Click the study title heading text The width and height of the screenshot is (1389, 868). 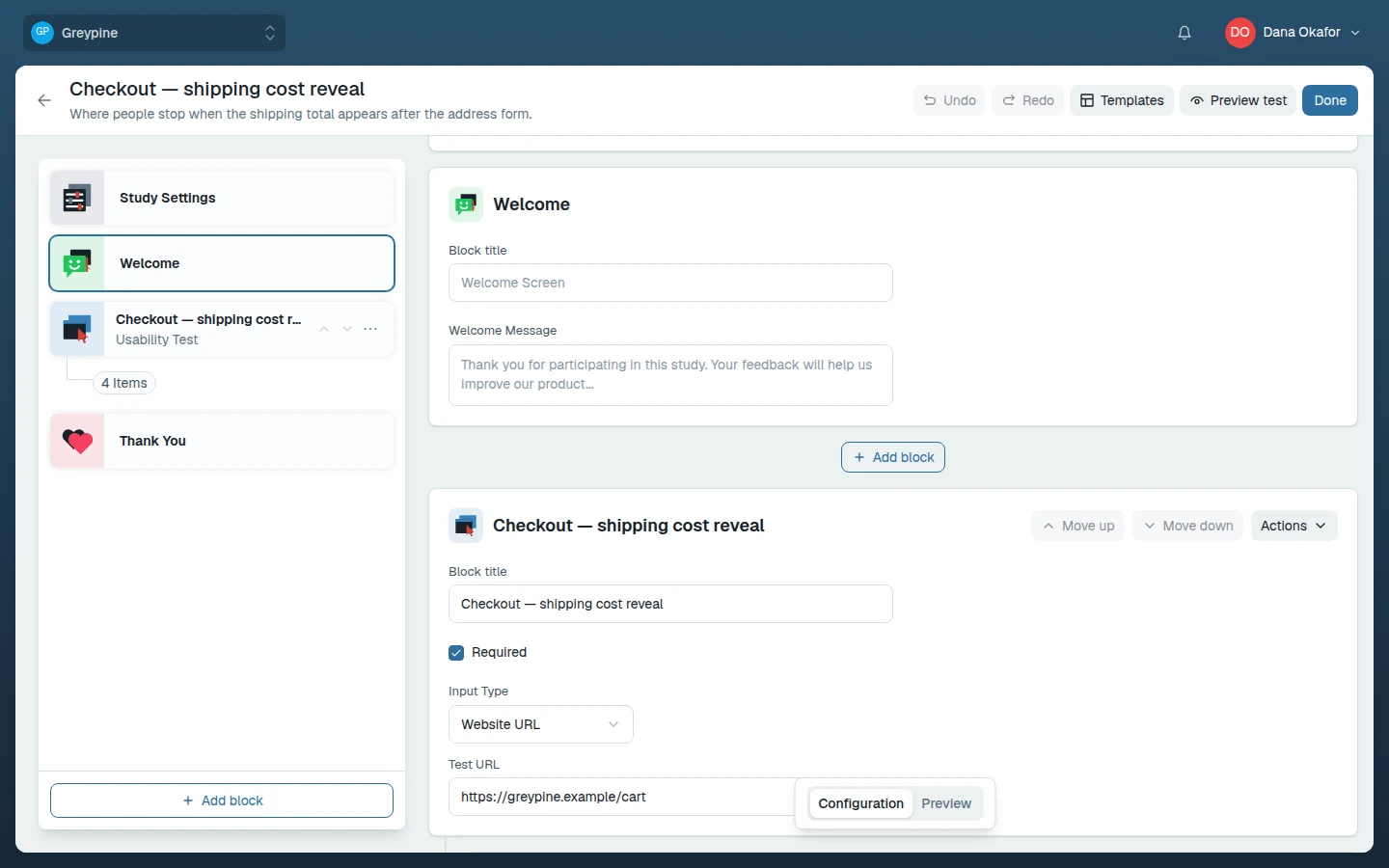pyautogui.click(x=217, y=89)
